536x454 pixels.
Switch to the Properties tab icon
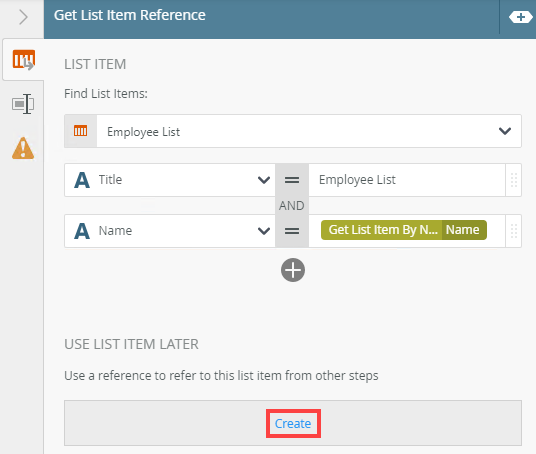point(23,104)
